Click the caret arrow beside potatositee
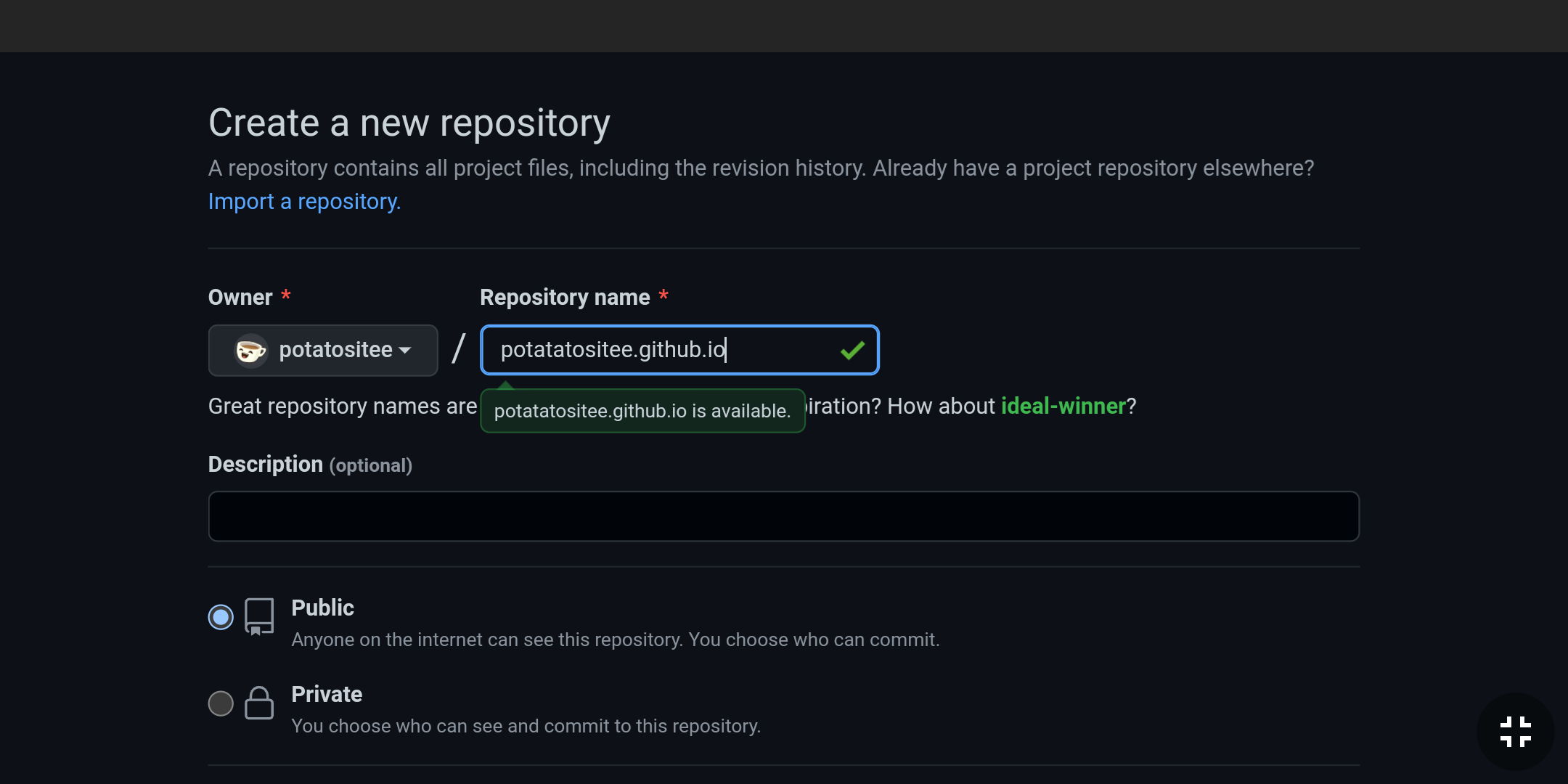The width and height of the screenshot is (1568, 784). pyautogui.click(x=405, y=351)
